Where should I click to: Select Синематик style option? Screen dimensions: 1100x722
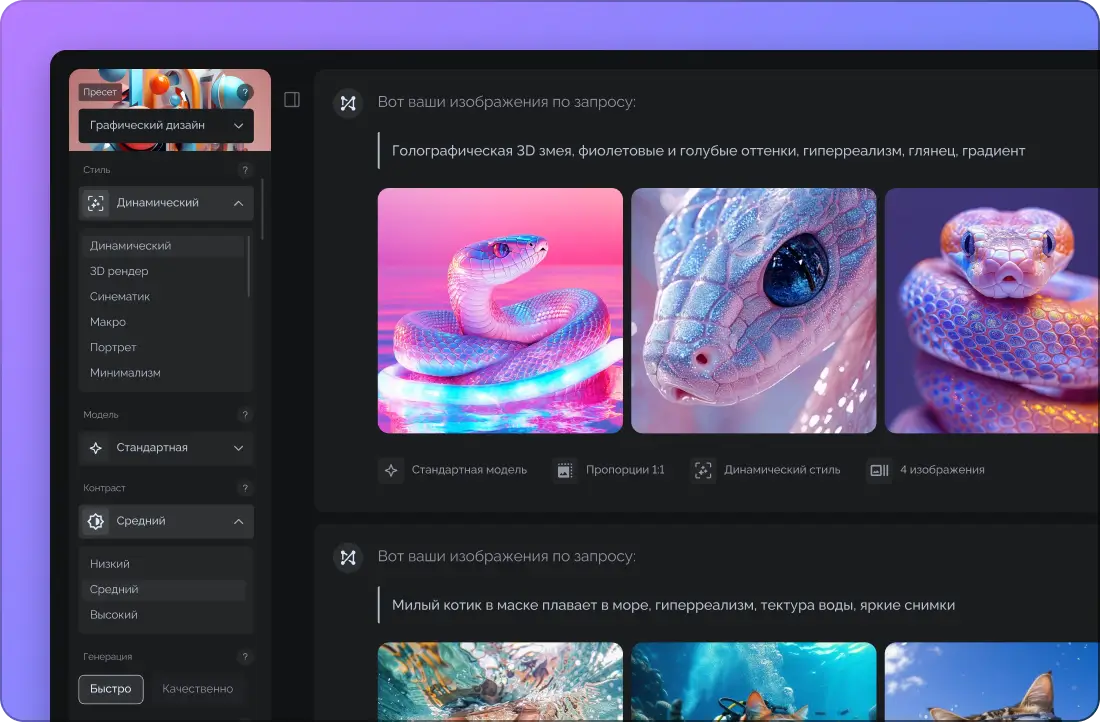tap(120, 297)
